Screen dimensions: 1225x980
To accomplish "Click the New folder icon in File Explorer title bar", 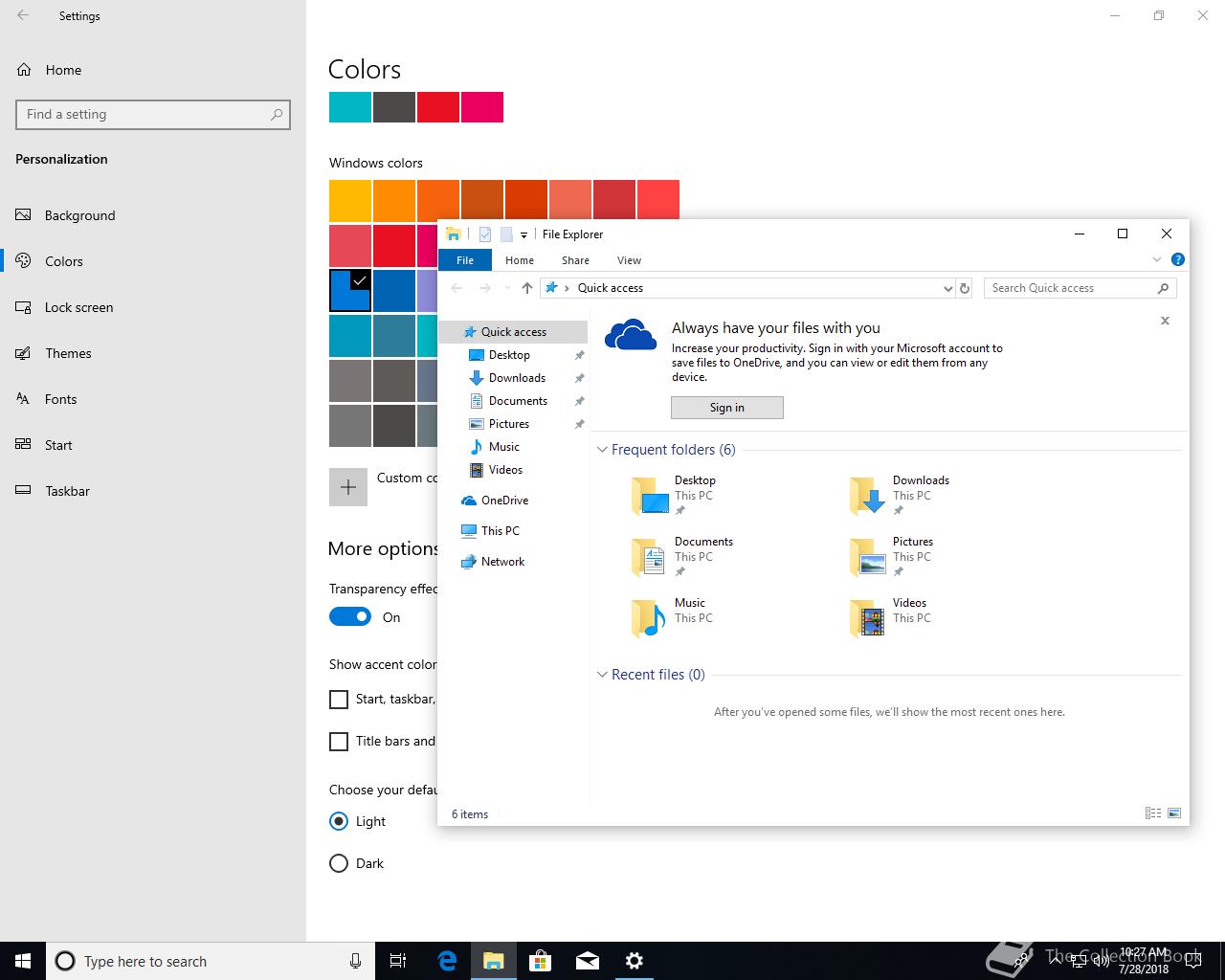I will pos(506,234).
